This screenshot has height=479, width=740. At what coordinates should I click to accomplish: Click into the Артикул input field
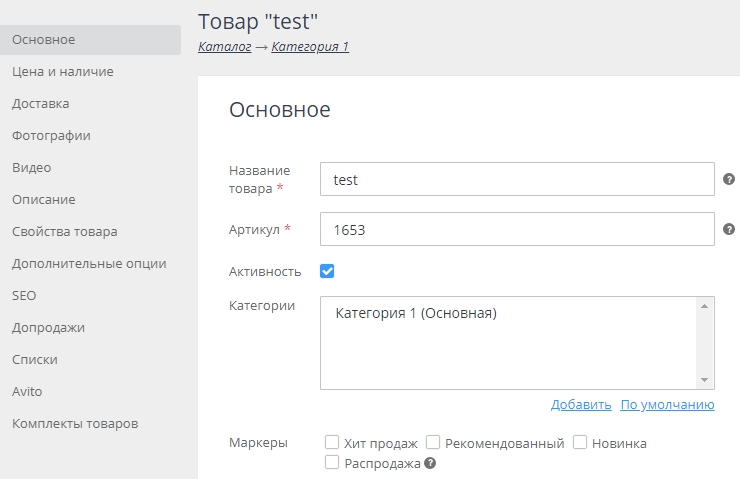(x=517, y=229)
